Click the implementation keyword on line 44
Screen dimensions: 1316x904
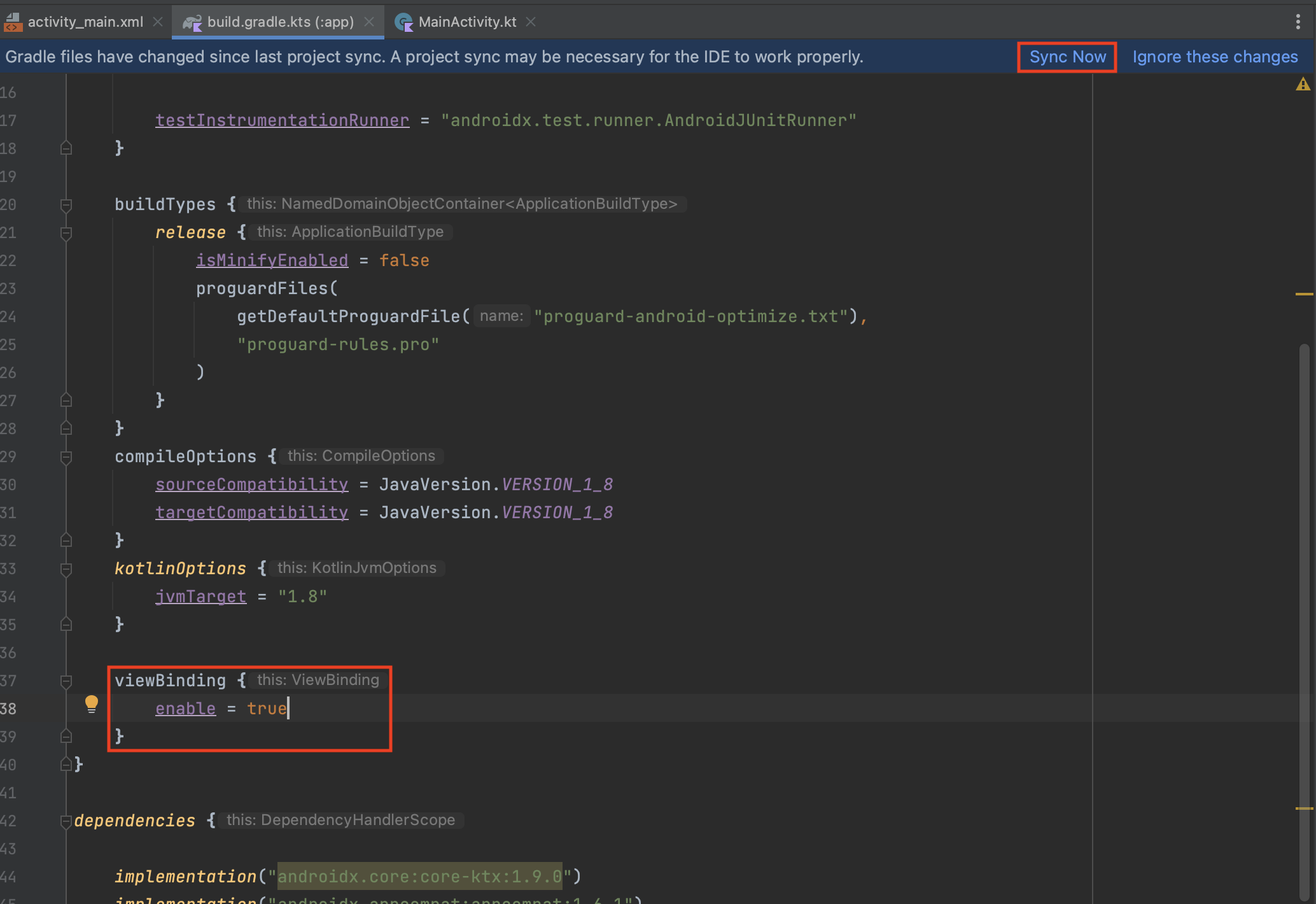click(x=185, y=877)
